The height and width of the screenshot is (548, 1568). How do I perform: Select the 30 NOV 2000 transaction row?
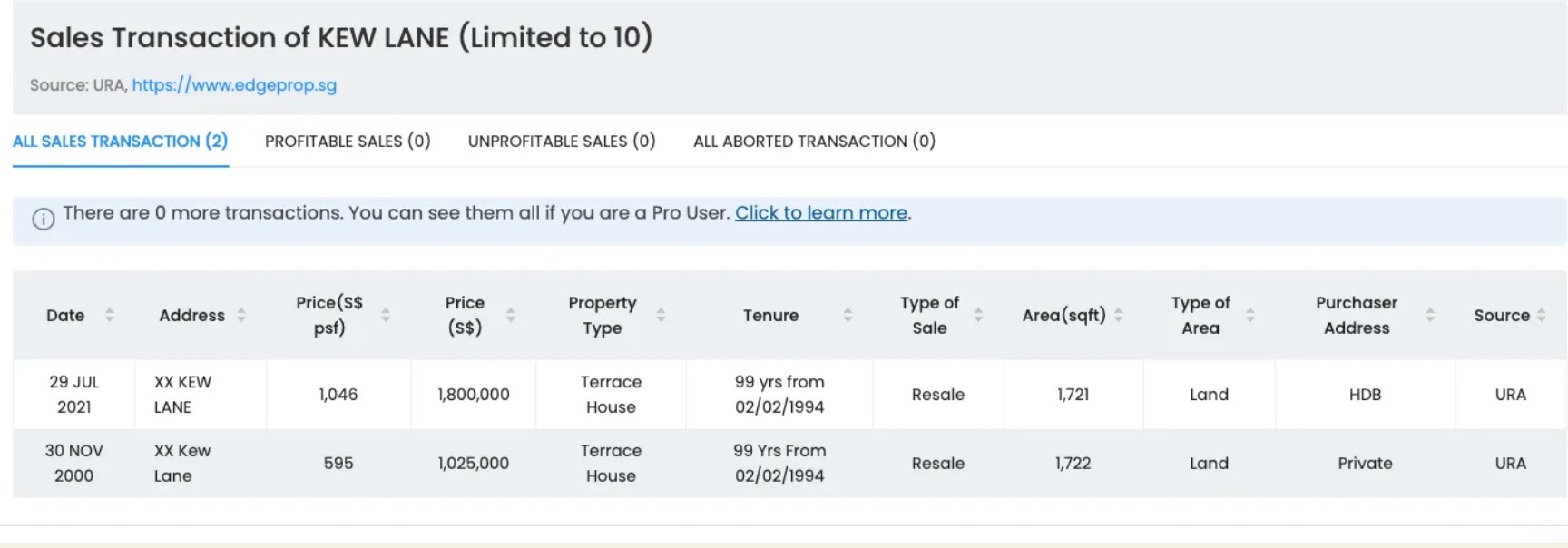click(789, 463)
